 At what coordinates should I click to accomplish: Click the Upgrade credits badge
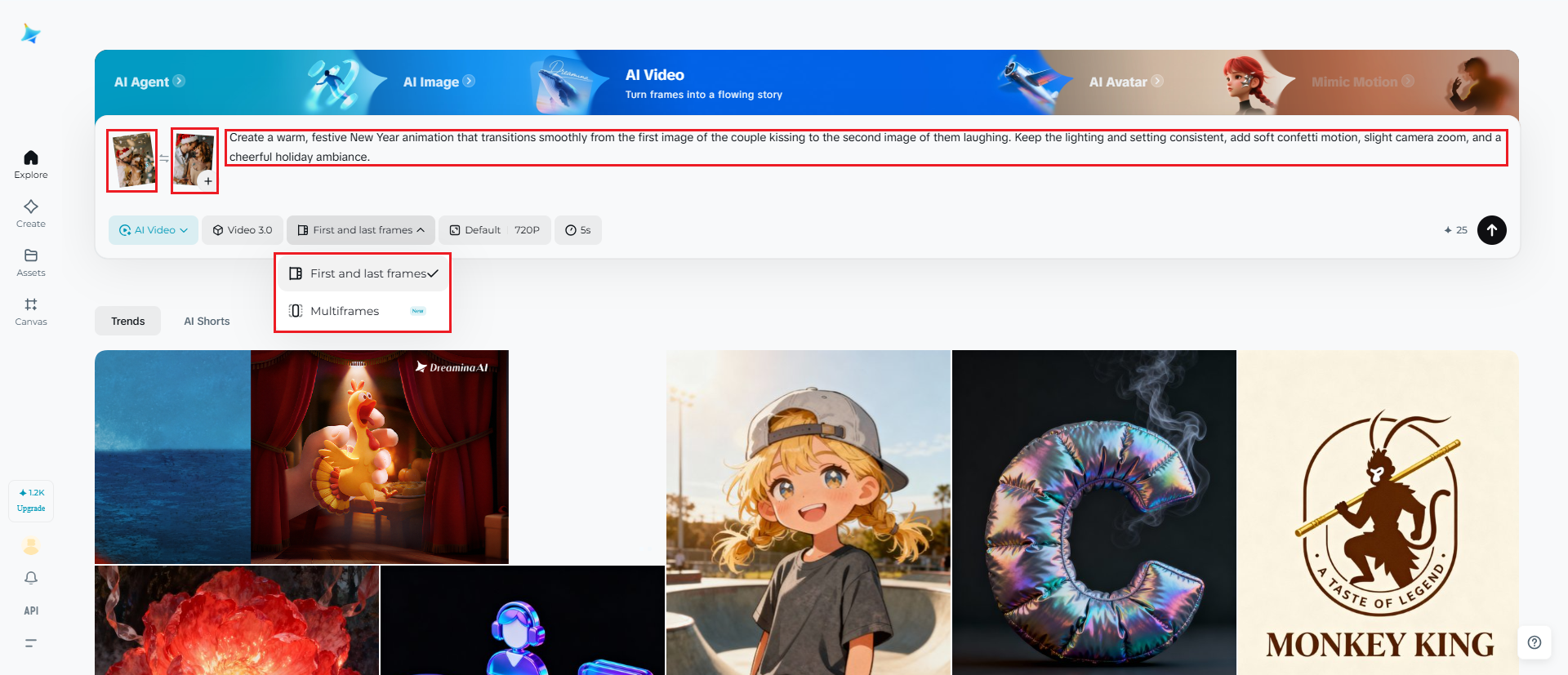click(31, 500)
